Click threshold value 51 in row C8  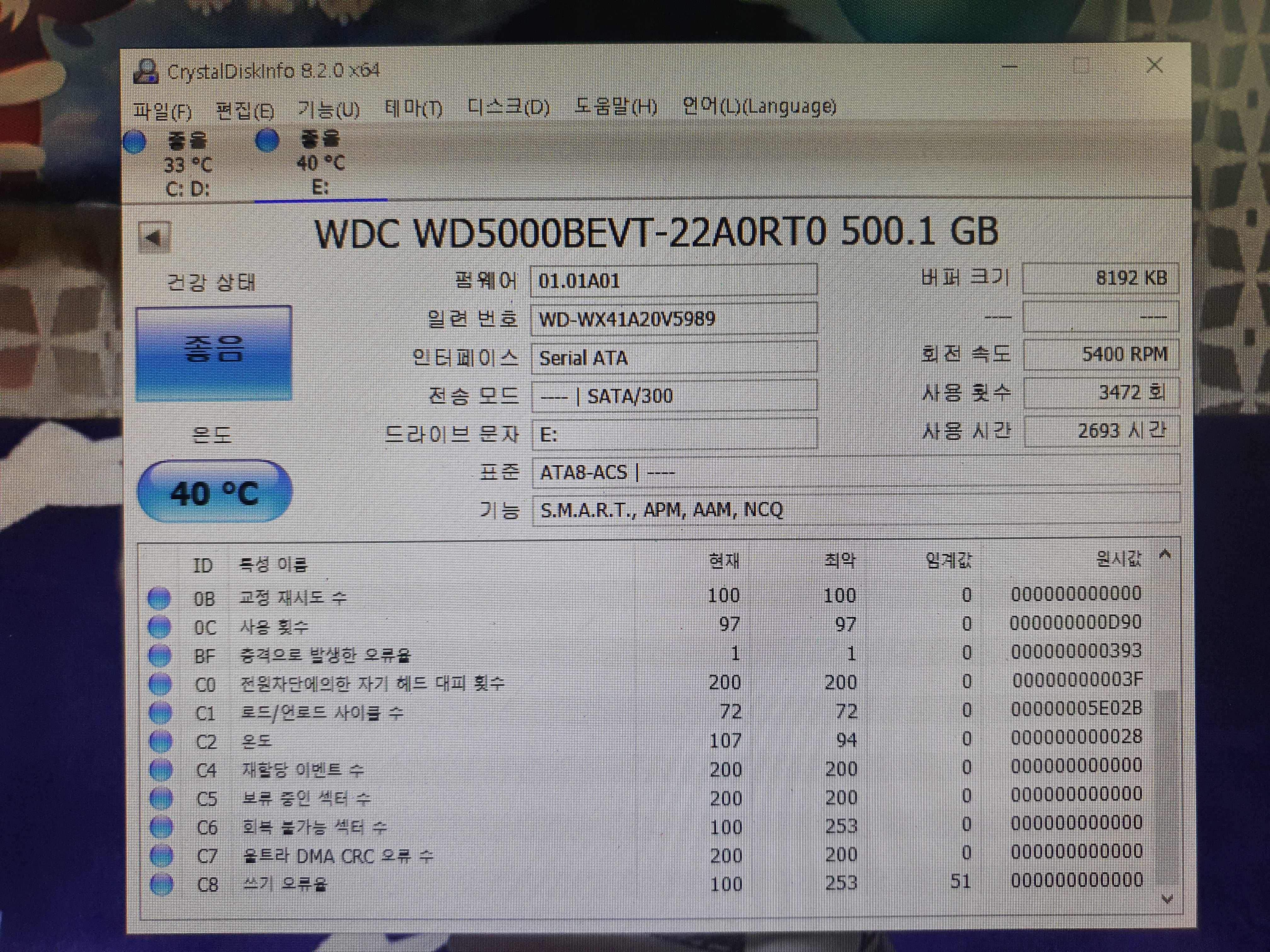pyautogui.click(x=961, y=881)
